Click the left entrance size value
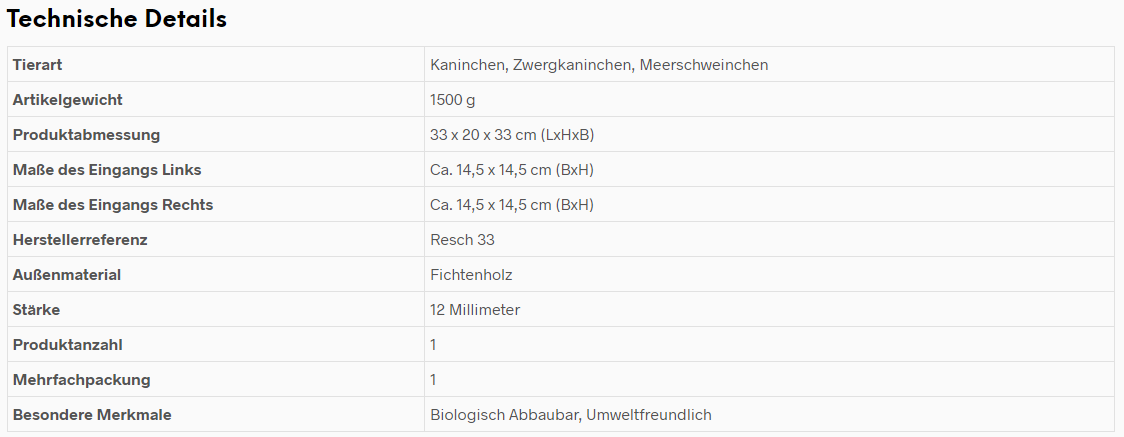Viewport: 1124px width, 437px height. [512, 170]
